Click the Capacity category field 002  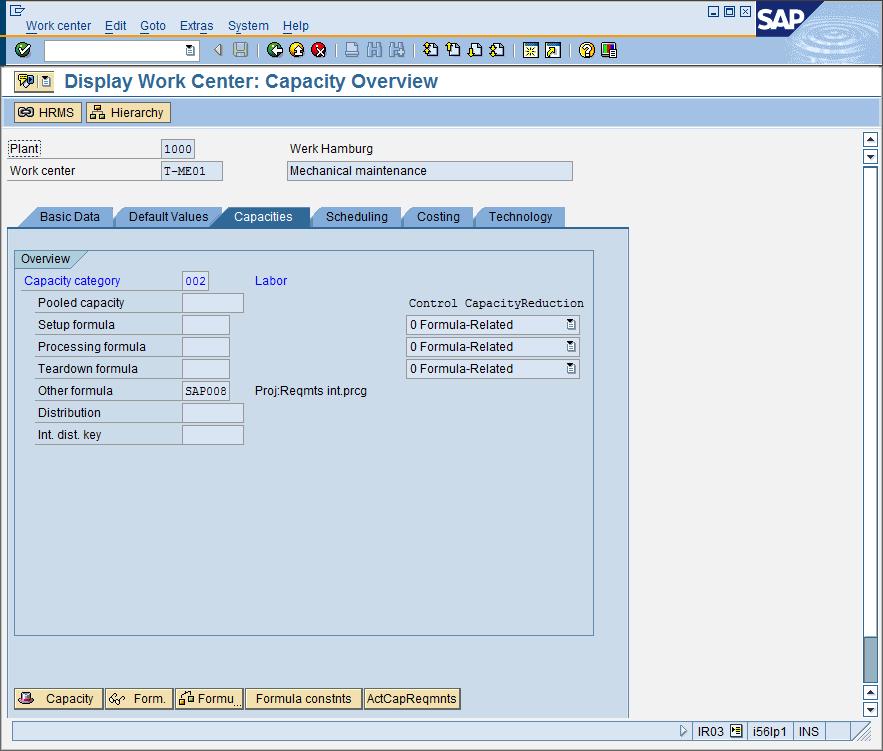pyautogui.click(x=195, y=281)
